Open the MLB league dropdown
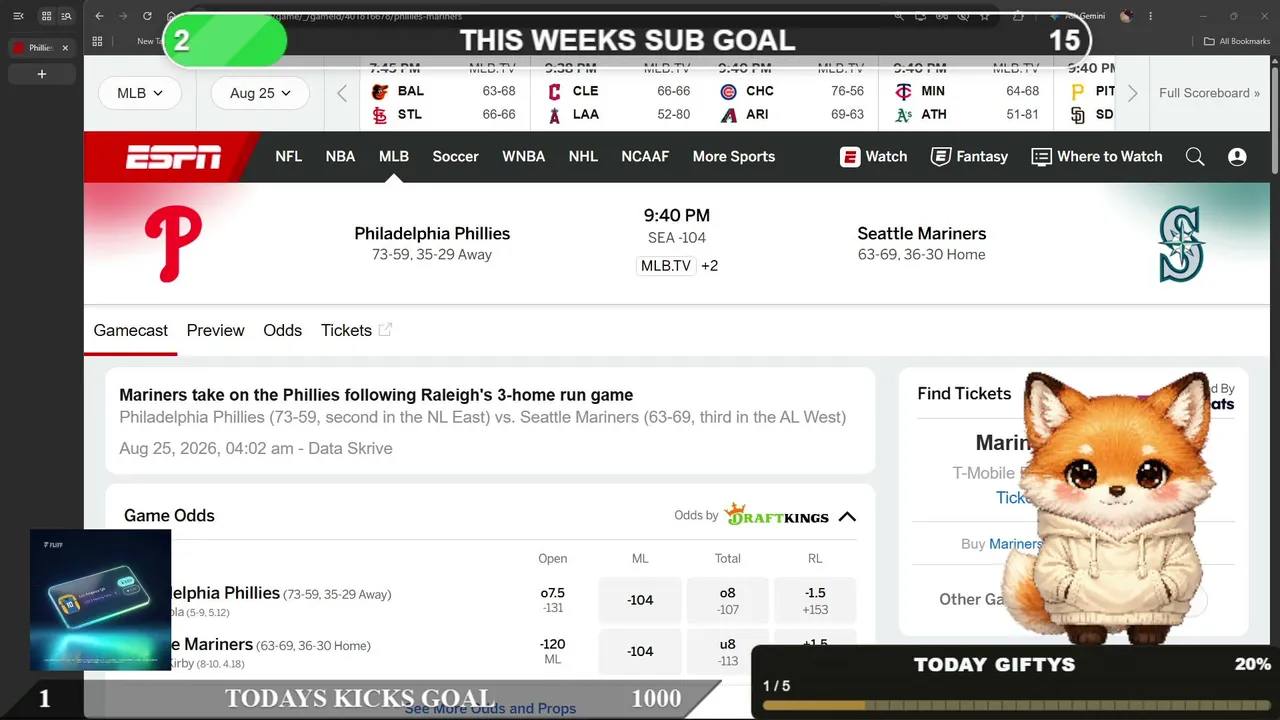Viewport: 1280px width, 720px height. pyautogui.click(x=139, y=93)
